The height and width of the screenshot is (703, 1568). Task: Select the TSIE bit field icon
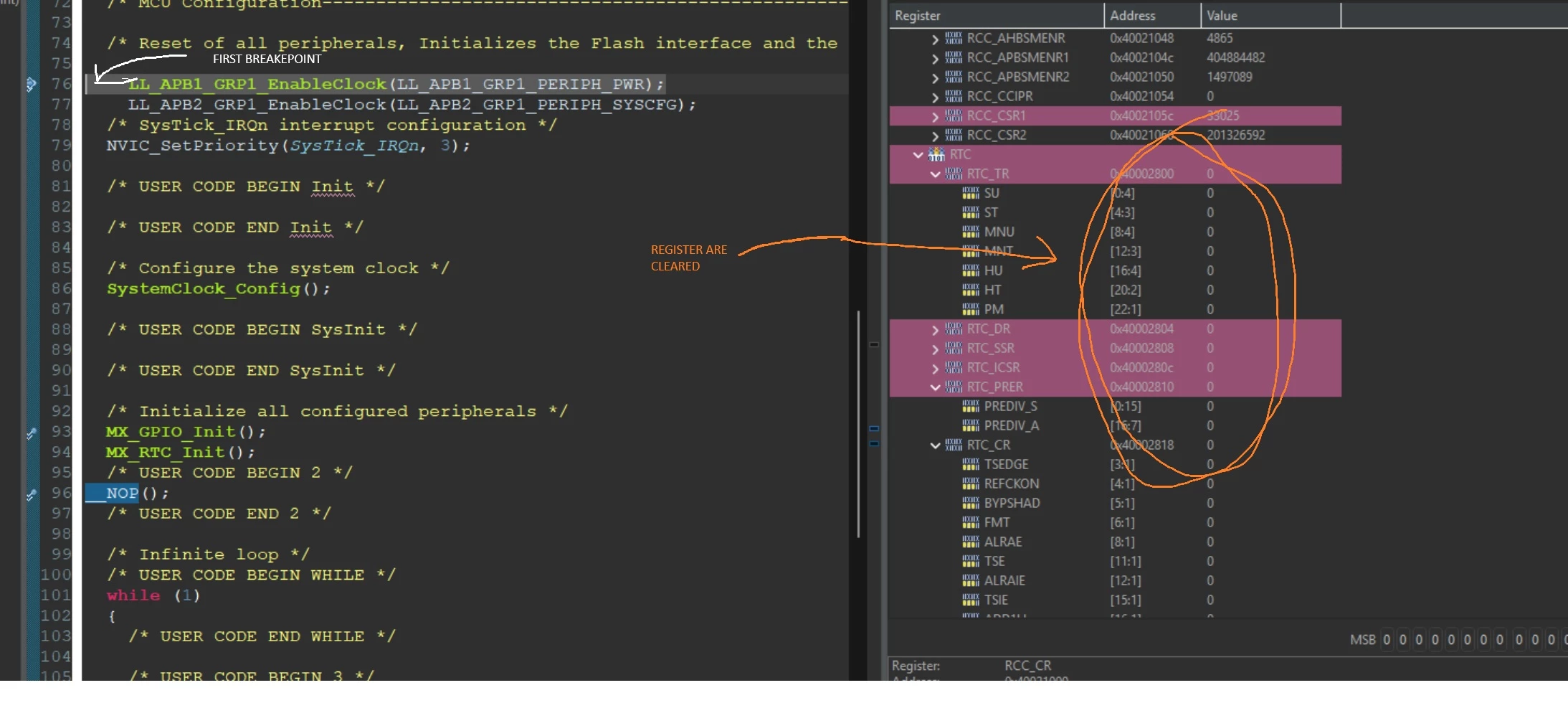971,600
